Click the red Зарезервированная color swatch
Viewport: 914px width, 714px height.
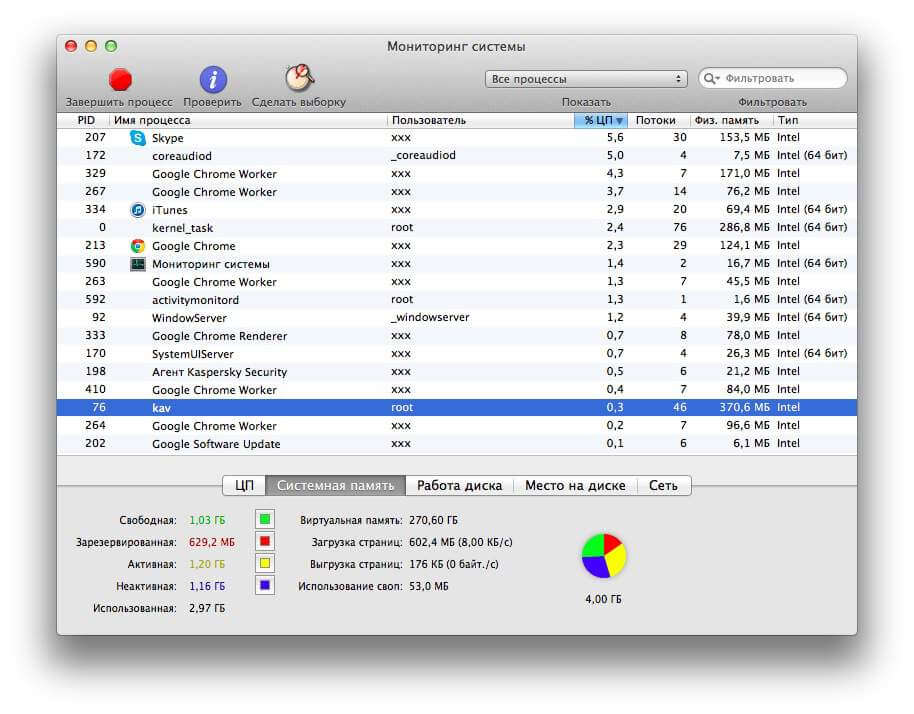[265, 541]
